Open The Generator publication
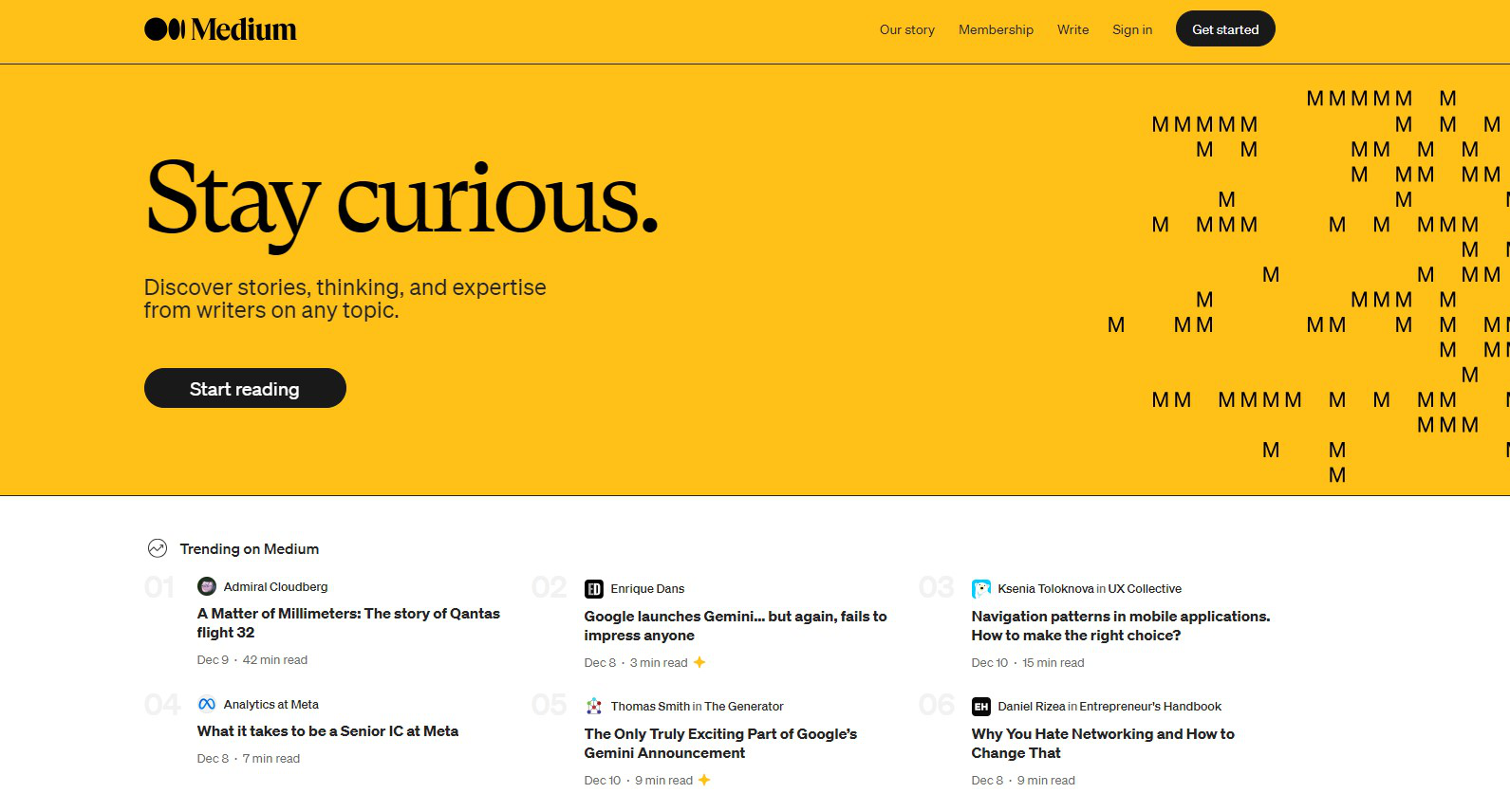1510x812 pixels. coord(744,707)
